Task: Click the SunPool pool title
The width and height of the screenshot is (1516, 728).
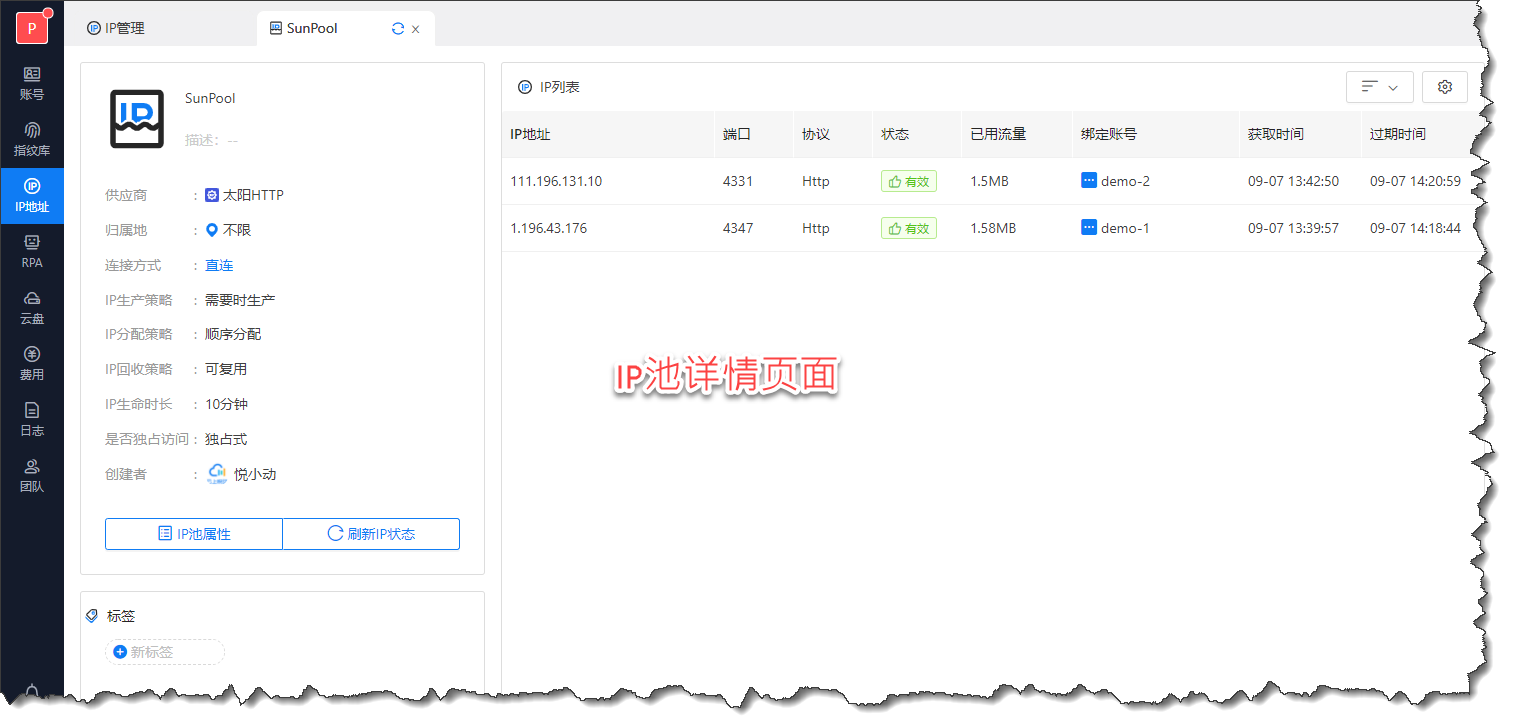Action: point(210,98)
